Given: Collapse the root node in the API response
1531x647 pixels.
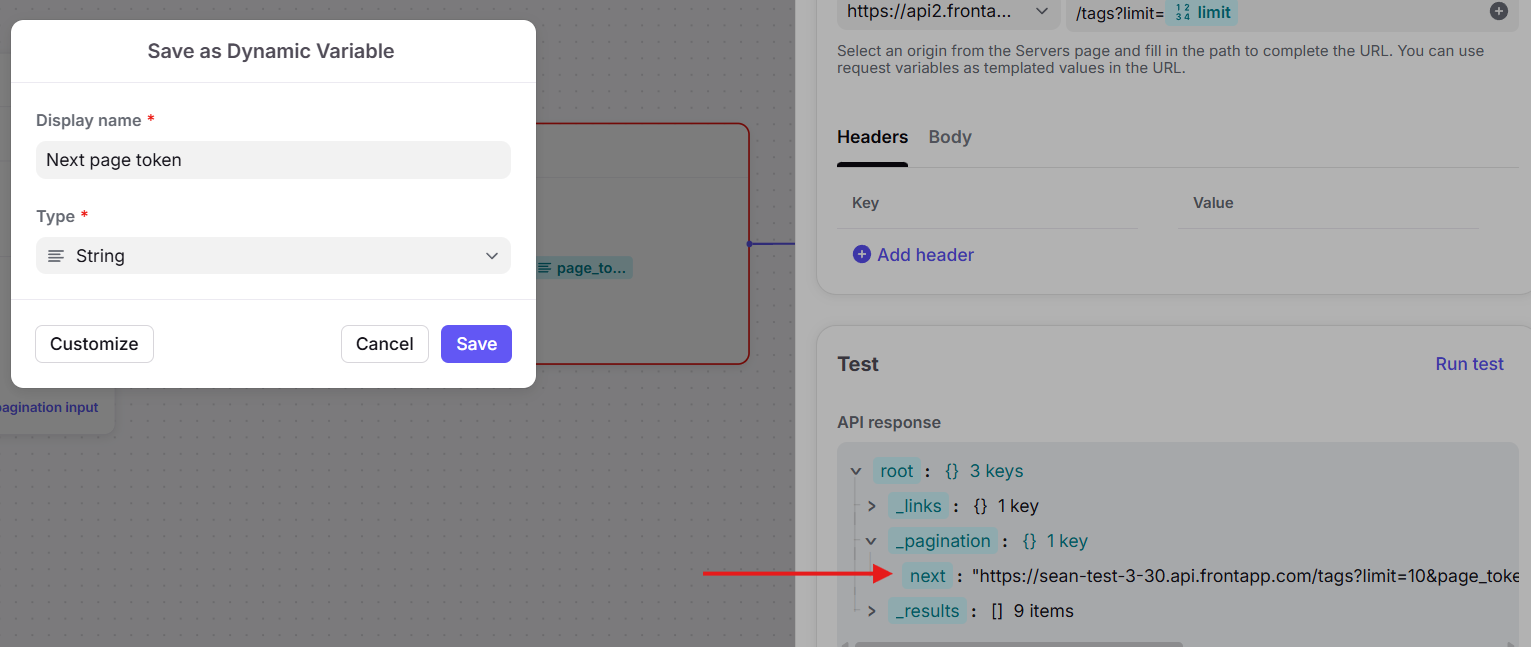Looking at the screenshot, I should 856,471.
